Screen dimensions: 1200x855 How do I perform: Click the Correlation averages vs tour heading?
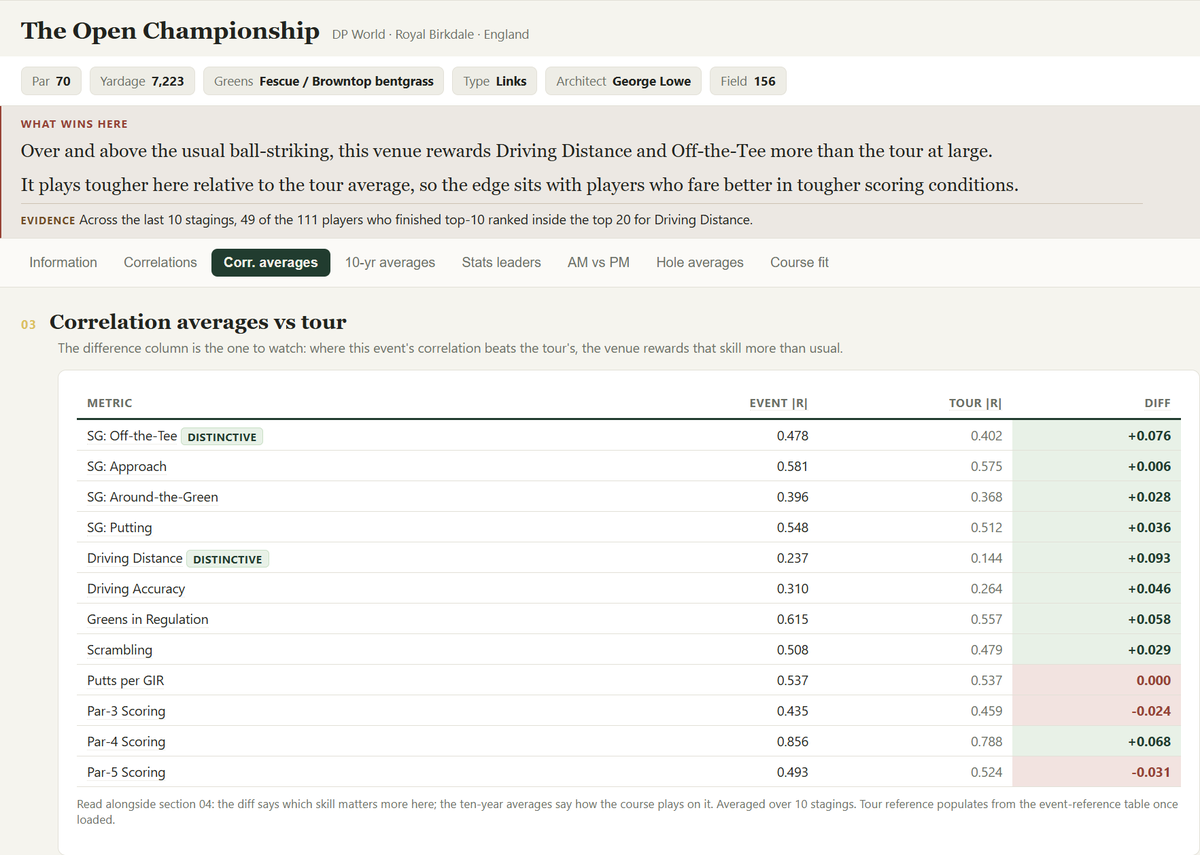(198, 322)
